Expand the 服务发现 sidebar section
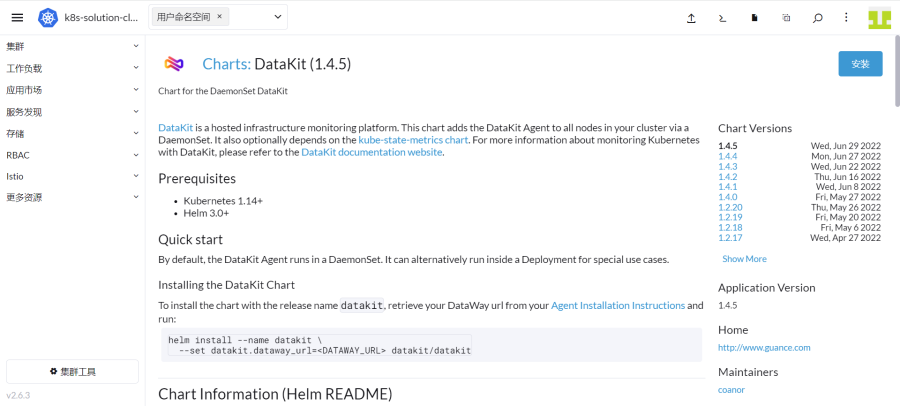Viewport: 900px width, 406px height. 72,112
